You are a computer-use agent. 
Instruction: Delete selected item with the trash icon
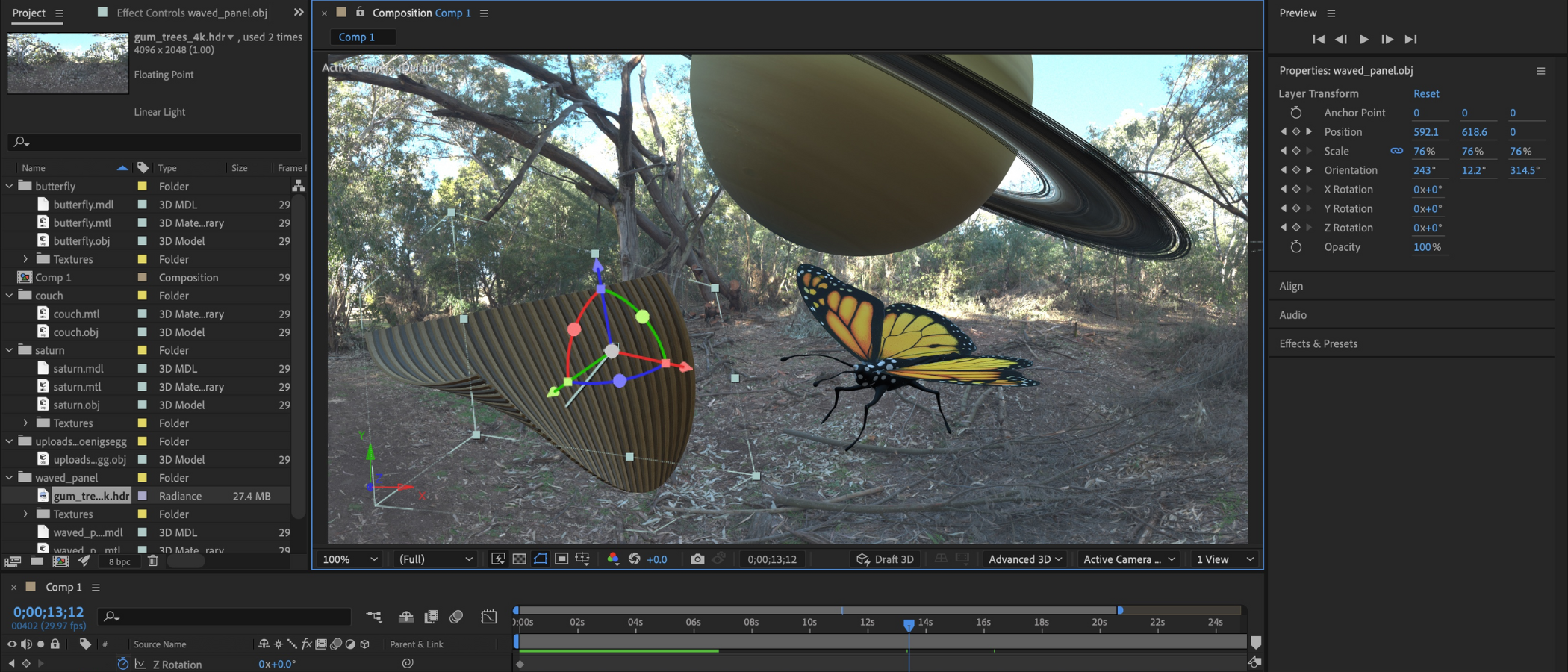click(153, 561)
